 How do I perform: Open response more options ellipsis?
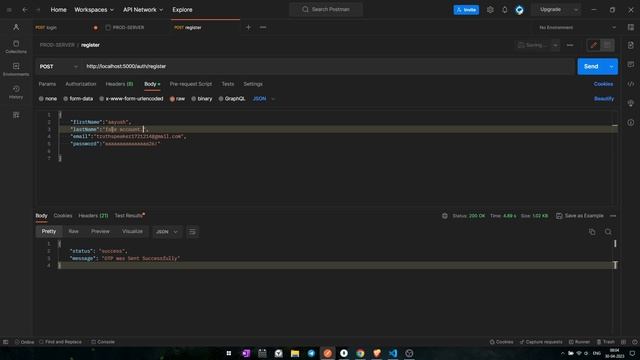coord(613,216)
